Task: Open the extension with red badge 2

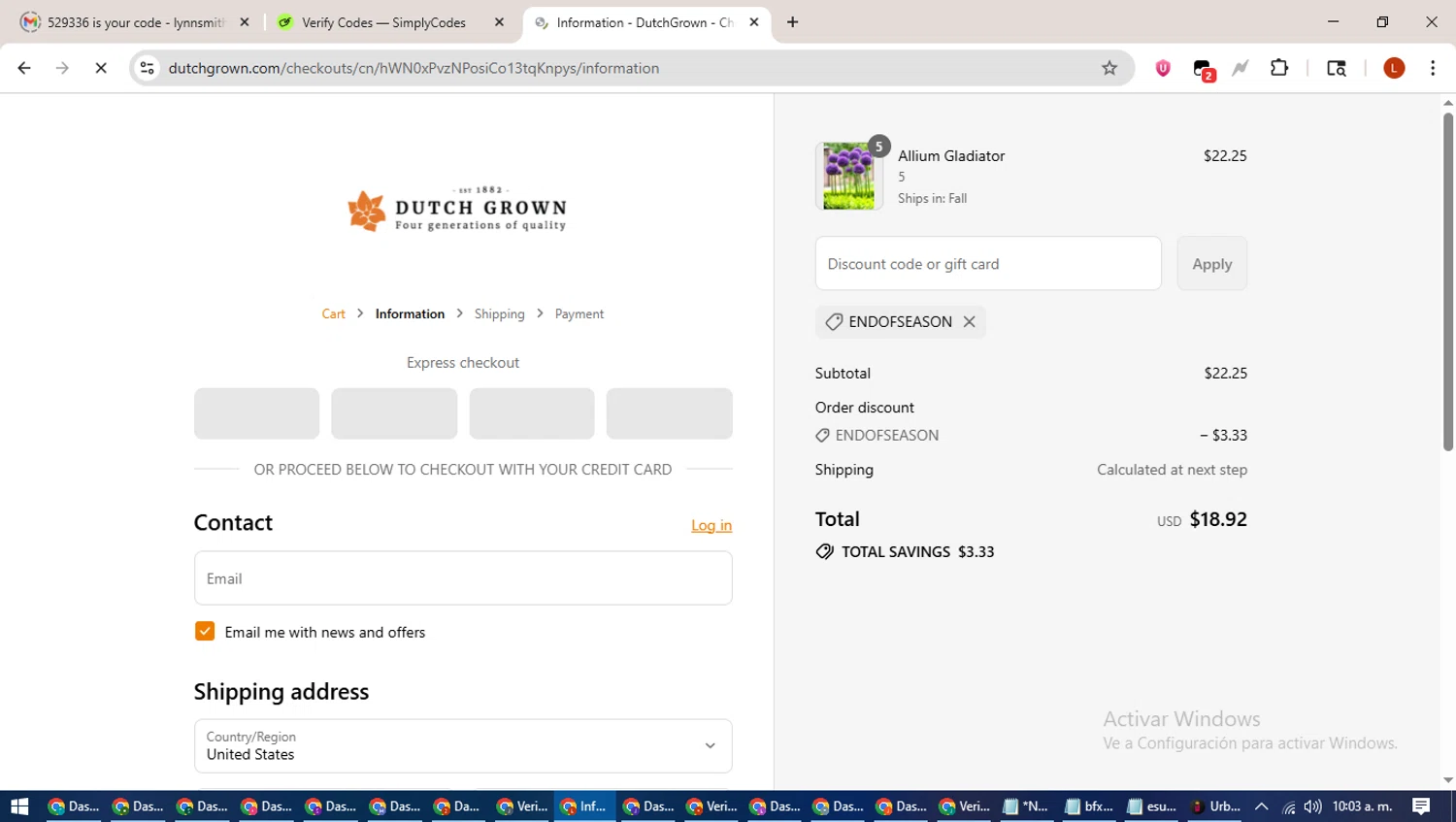Action: (x=1204, y=70)
